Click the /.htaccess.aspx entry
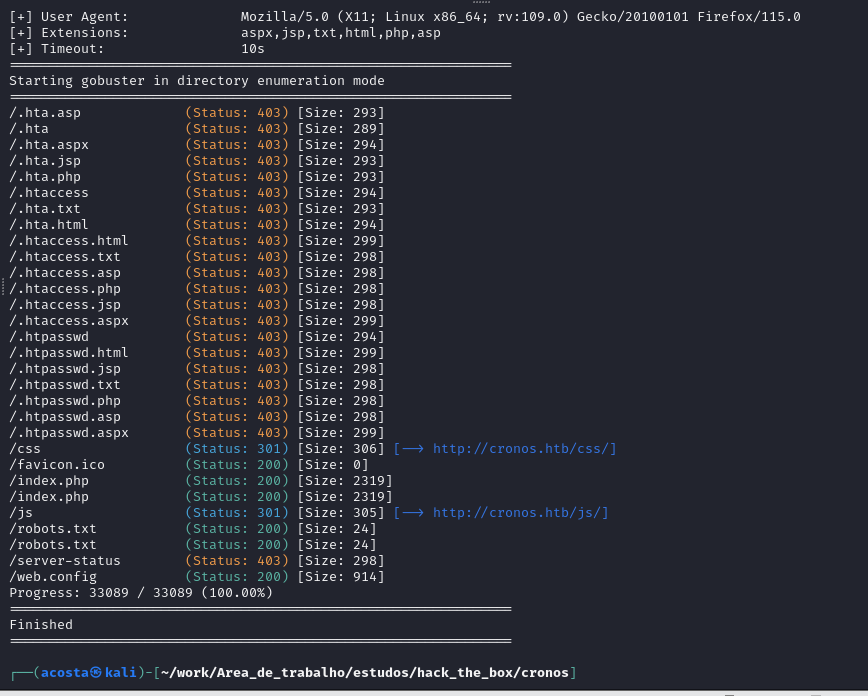The image size is (868, 696). [69, 321]
